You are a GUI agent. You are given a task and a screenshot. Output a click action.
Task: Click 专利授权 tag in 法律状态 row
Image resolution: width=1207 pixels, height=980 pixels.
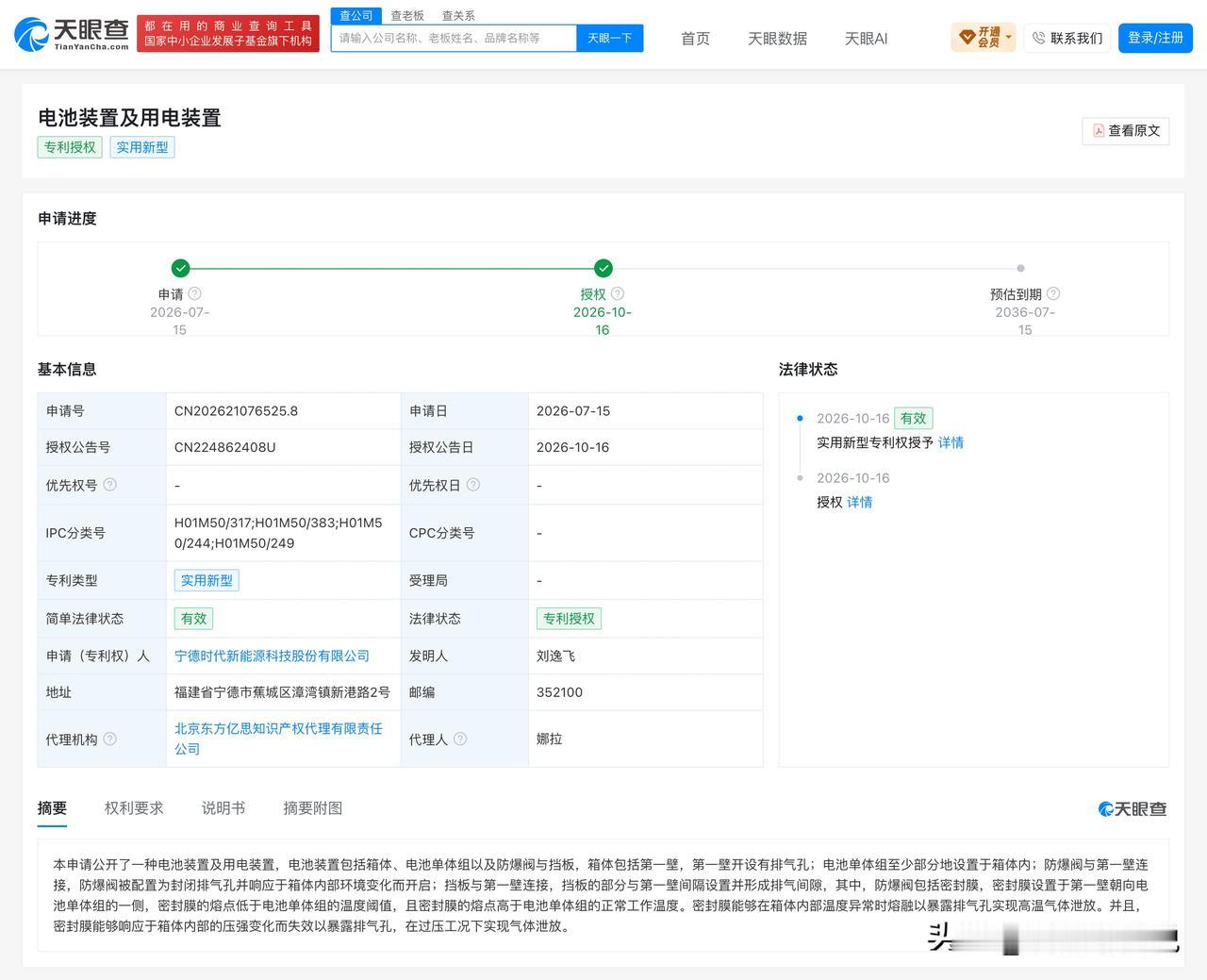[569, 619]
